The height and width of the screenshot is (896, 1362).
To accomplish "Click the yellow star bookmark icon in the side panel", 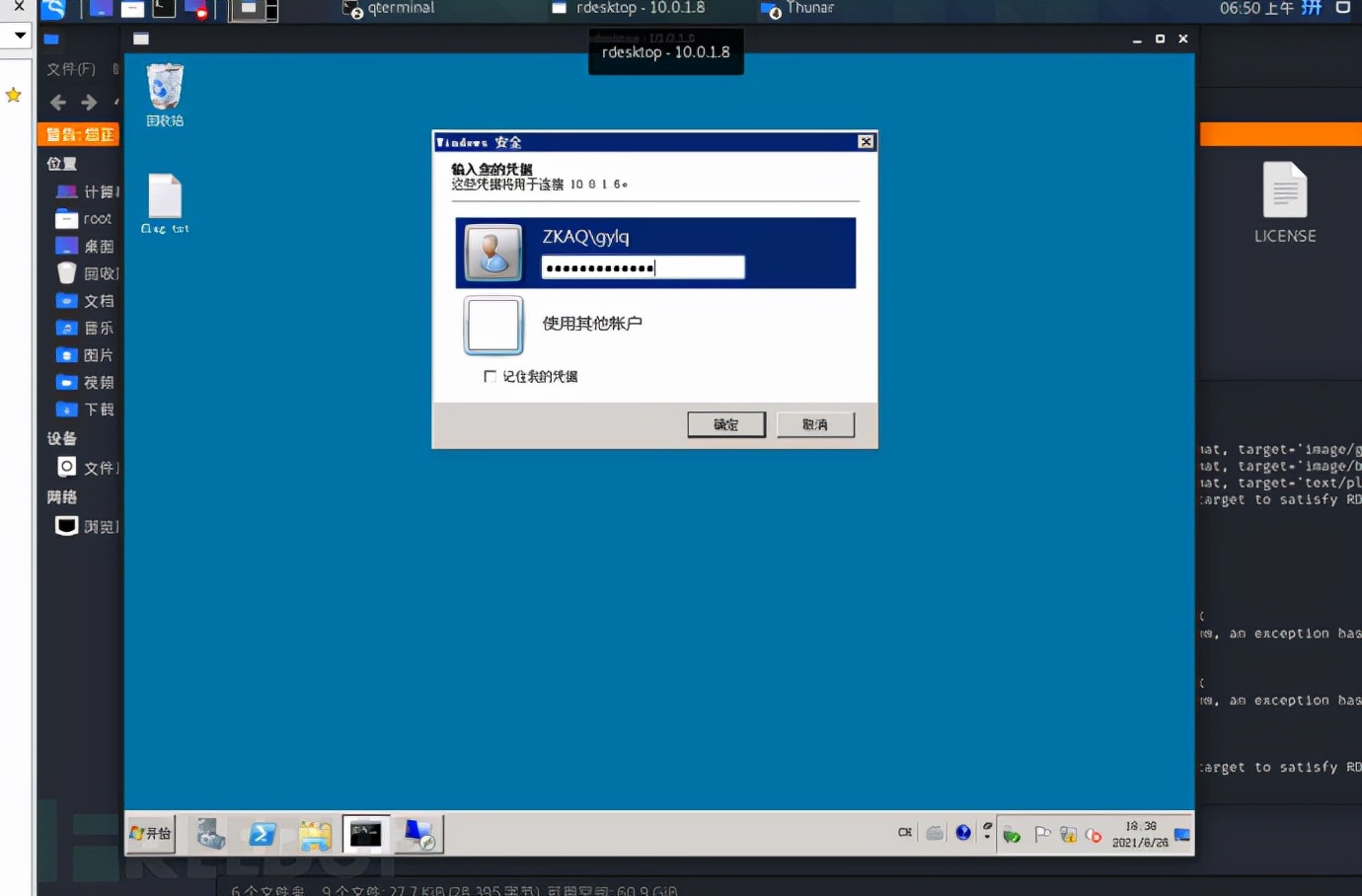I will [13, 95].
